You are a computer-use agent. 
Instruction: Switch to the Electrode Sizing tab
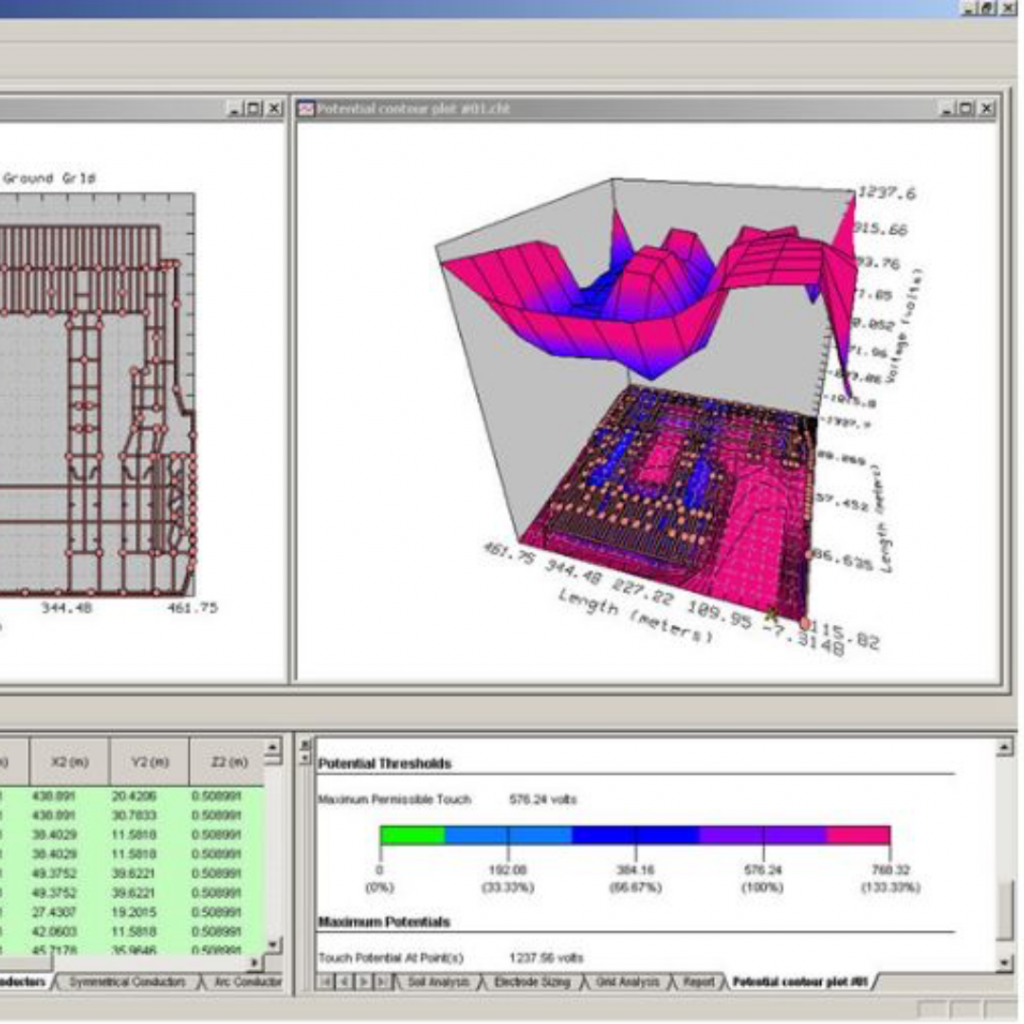click(x=531, y=982)
